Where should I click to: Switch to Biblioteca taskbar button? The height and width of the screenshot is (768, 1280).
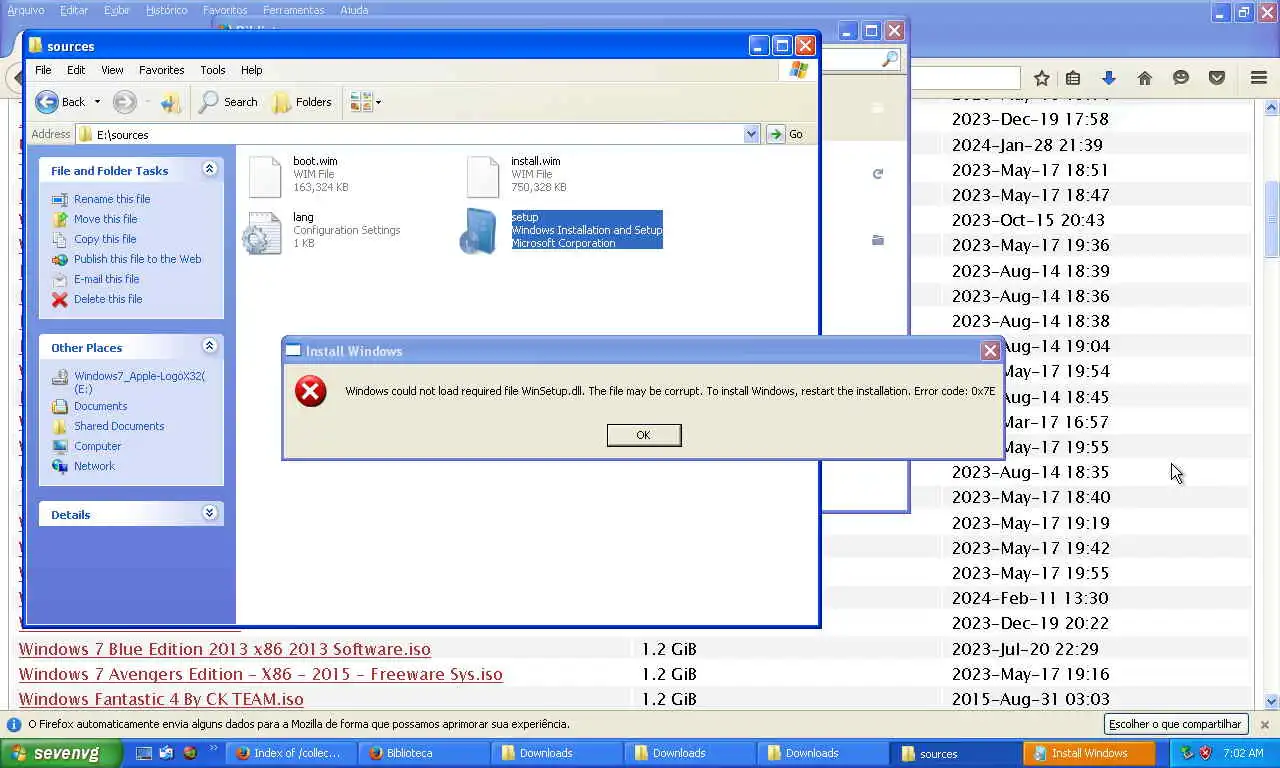point(424,753)
